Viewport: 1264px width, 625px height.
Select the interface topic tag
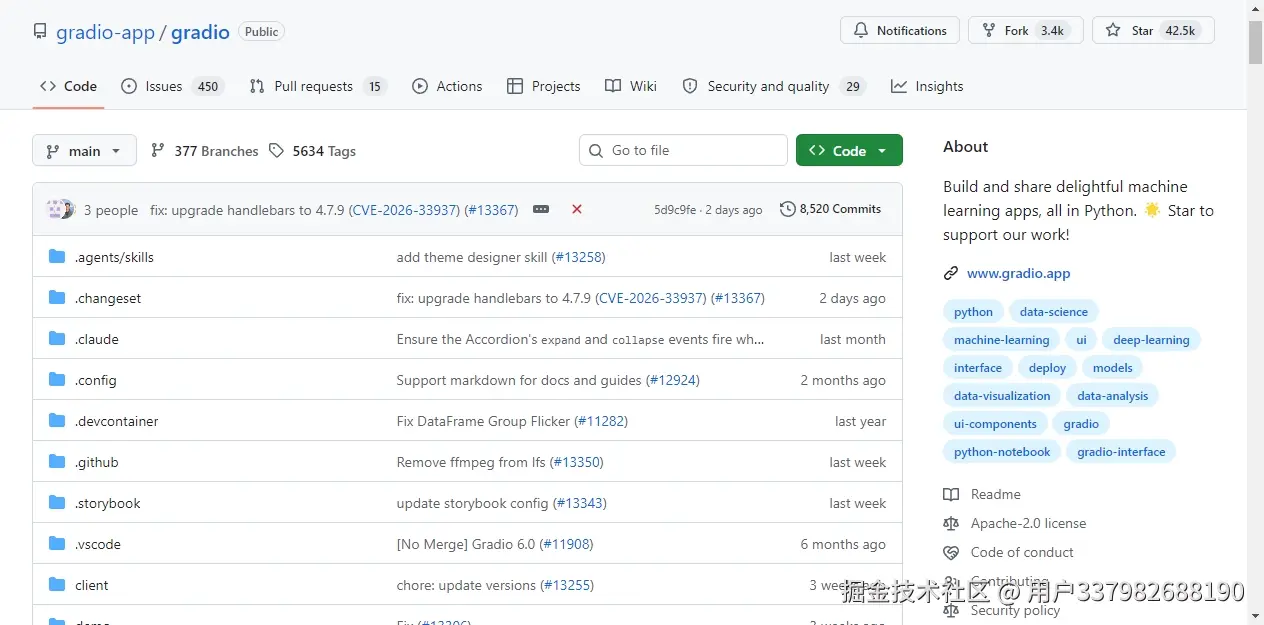click(977, 368)
